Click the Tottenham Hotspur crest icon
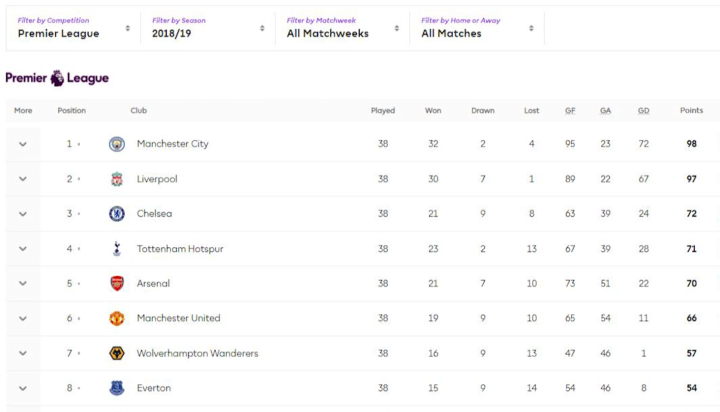This screenshot has width=720, height=412. (x=117, y=249)
